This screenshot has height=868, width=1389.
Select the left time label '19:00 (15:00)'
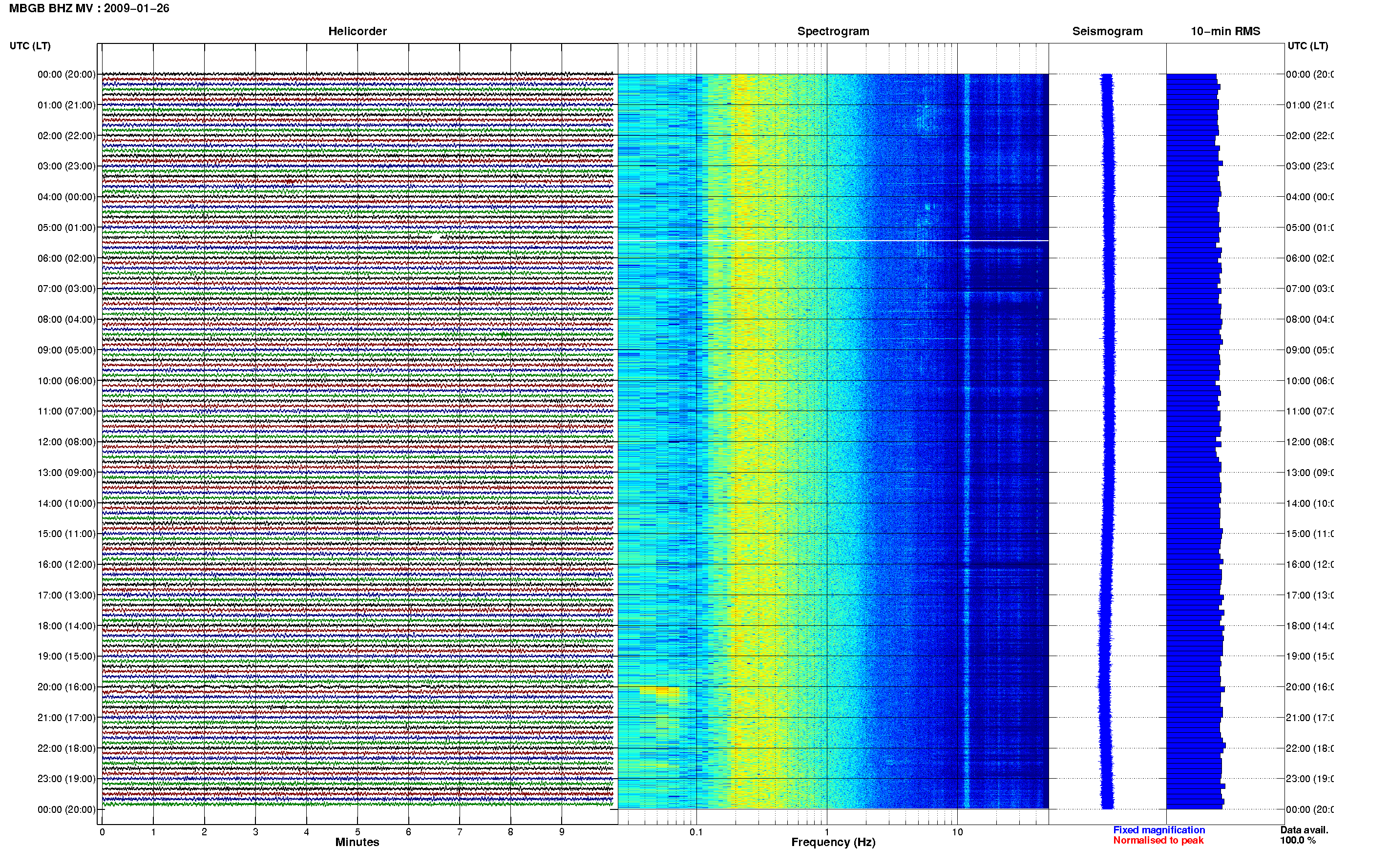pos(66,656)
